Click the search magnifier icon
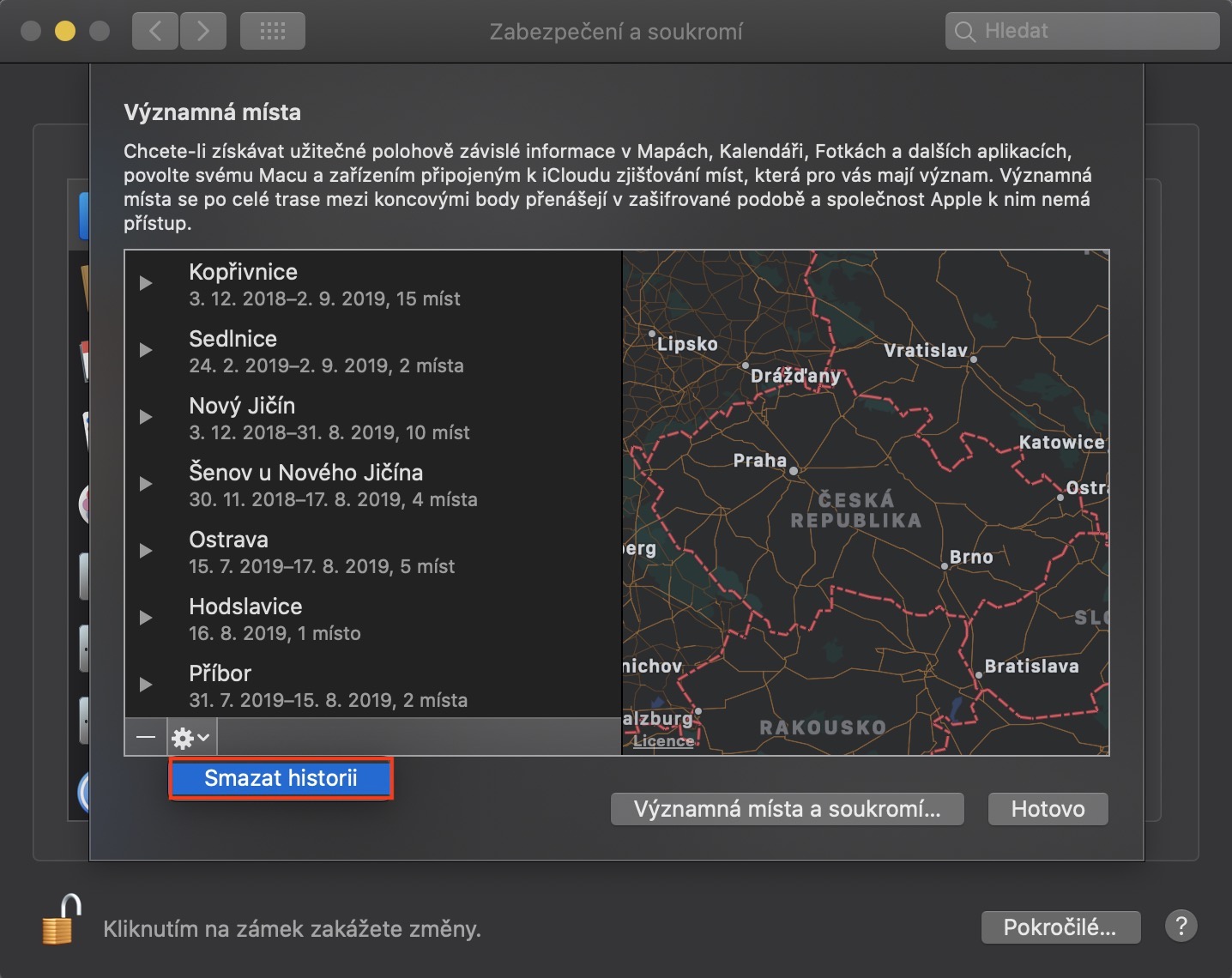The width and height of the screenshot is (1232, 978). pos(965,32)
